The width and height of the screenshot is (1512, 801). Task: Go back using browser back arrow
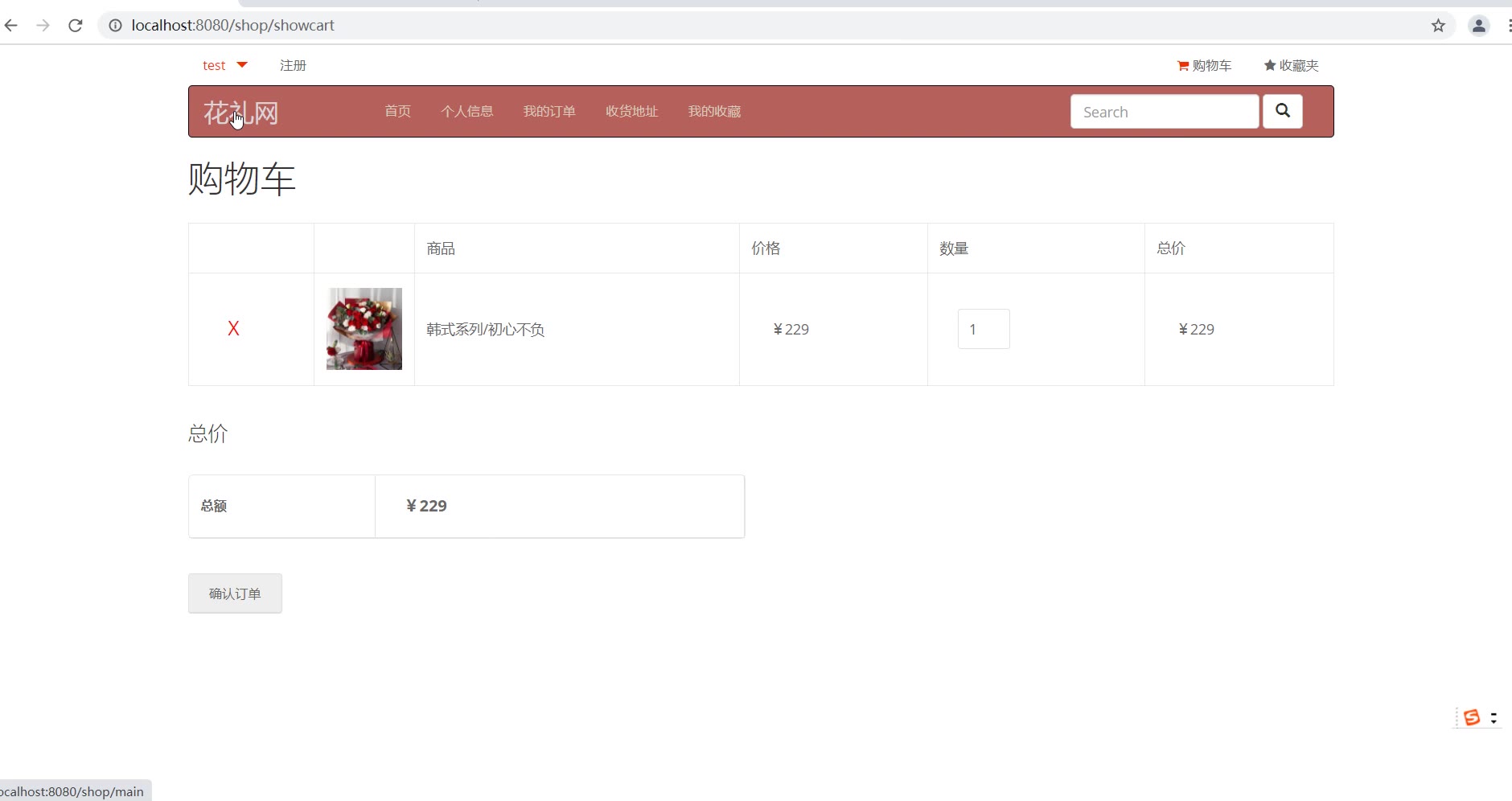pyautogui.click(x=11, y=26)
